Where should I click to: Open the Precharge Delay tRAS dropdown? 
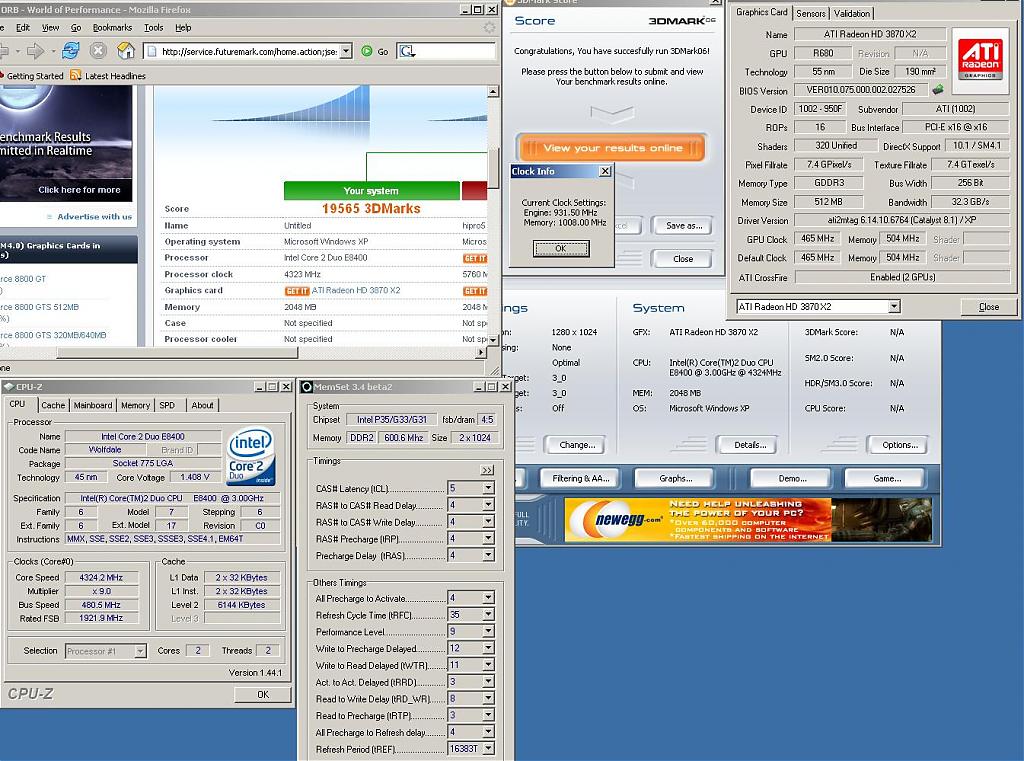tap(488, 555)
